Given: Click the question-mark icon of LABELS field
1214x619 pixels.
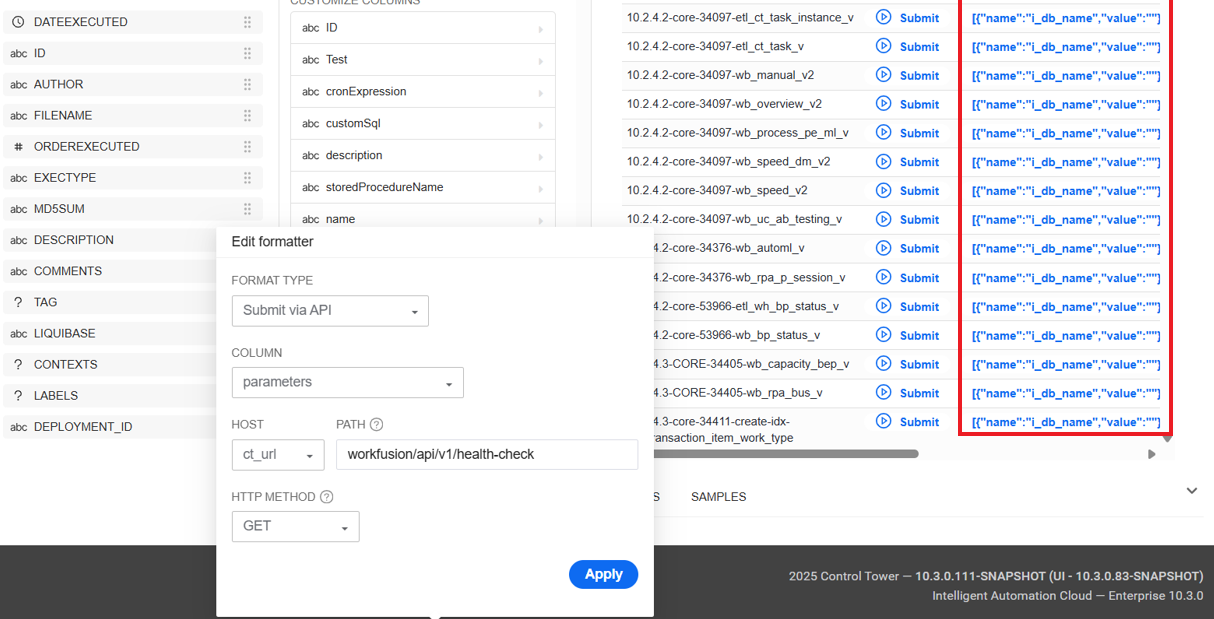Looking at the screenshot, I should [x=18, y=395].
